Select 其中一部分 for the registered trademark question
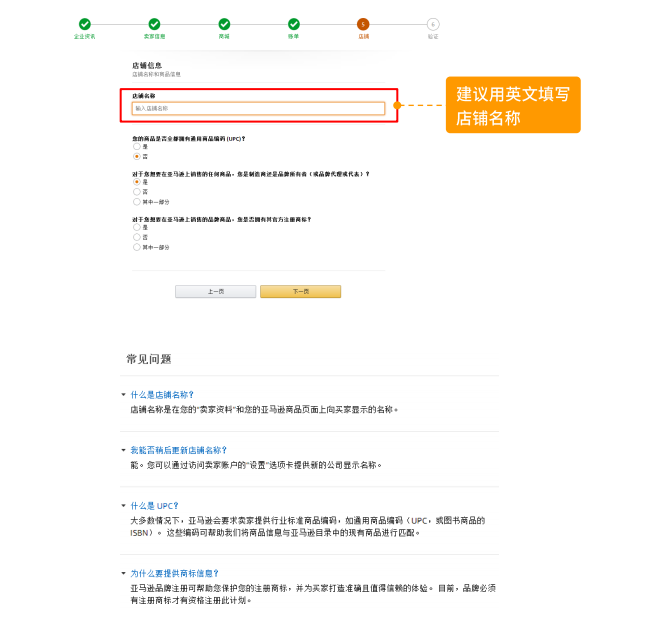This screenshot has height=635, width=667. (x=136, y=246)
